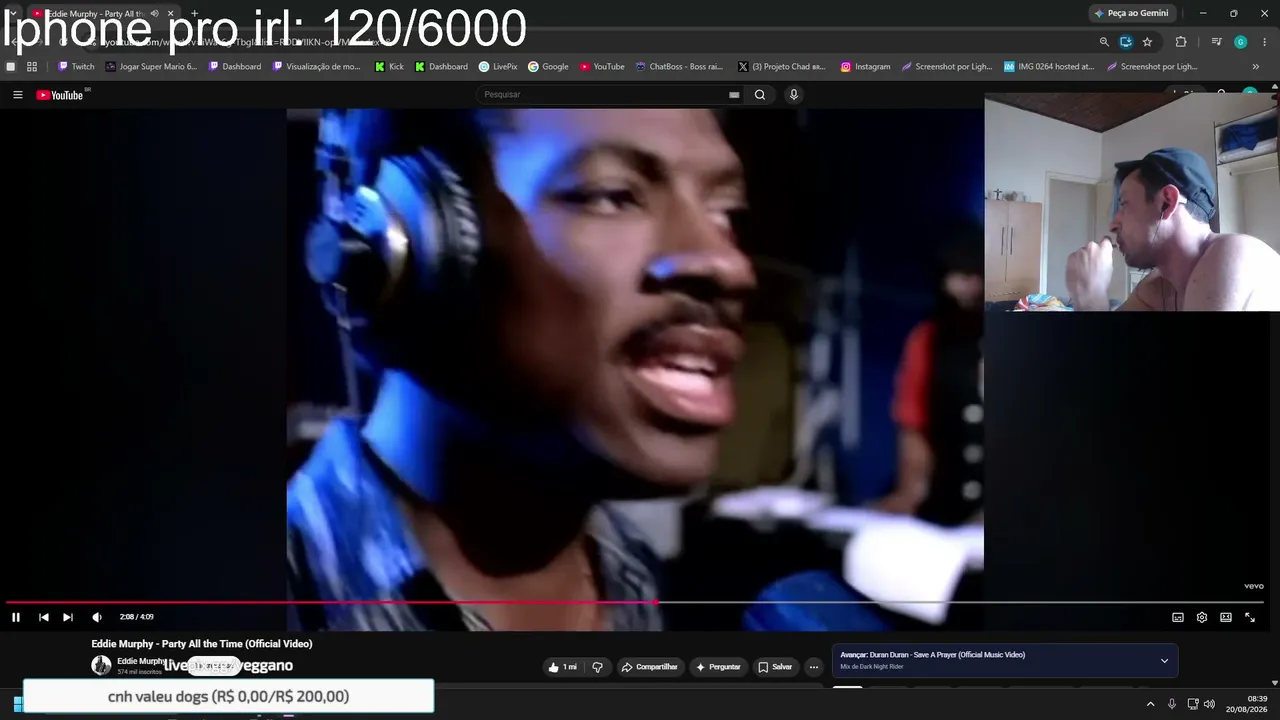The width and height of the screenshot is (1280, 720).
Task: Click the YouTube search magnifier button
Action: click(760, 95)
